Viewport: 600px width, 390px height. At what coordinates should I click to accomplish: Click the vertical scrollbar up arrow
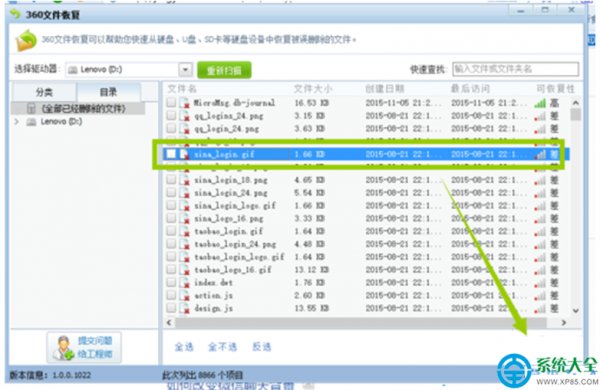point(575,103)
